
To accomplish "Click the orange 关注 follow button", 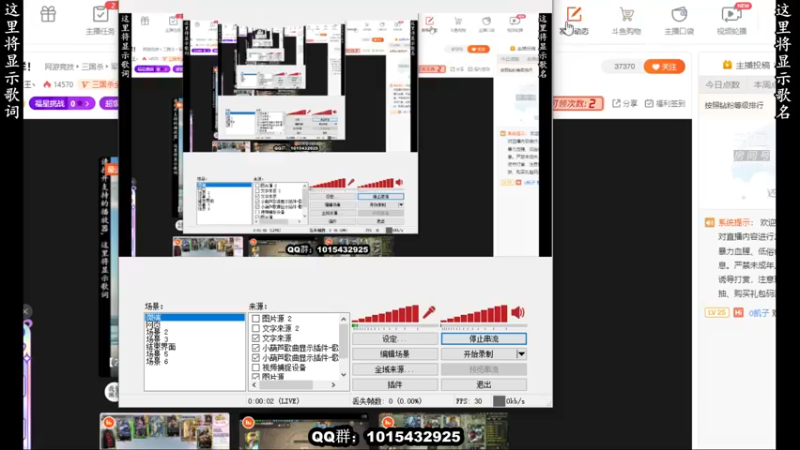I will (x=664, y=67).
